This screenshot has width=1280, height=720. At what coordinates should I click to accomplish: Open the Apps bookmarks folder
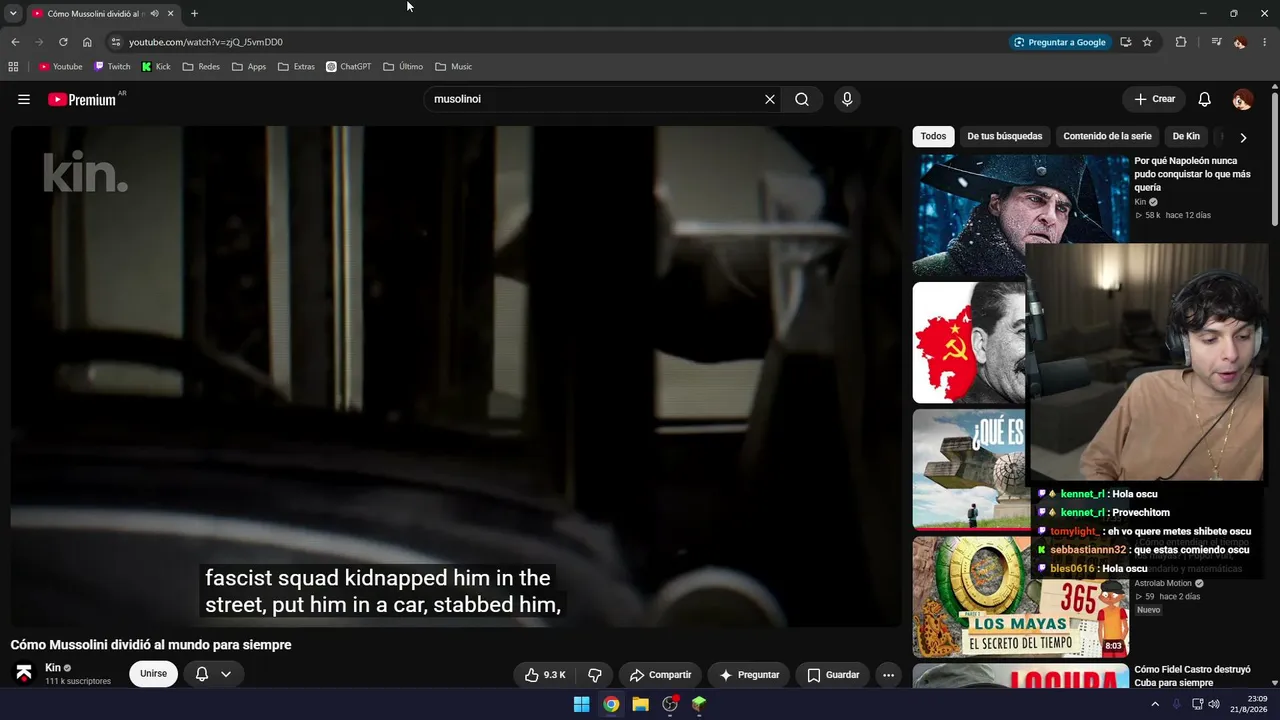coord(249,67)
